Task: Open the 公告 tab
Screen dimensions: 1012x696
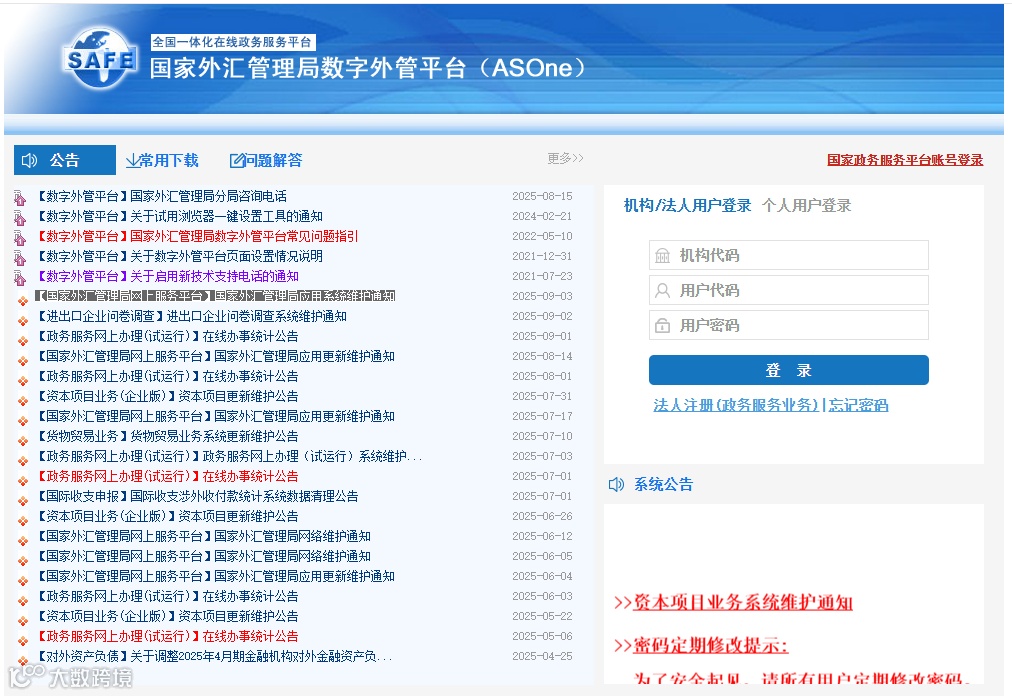Action: click(65, 160)
